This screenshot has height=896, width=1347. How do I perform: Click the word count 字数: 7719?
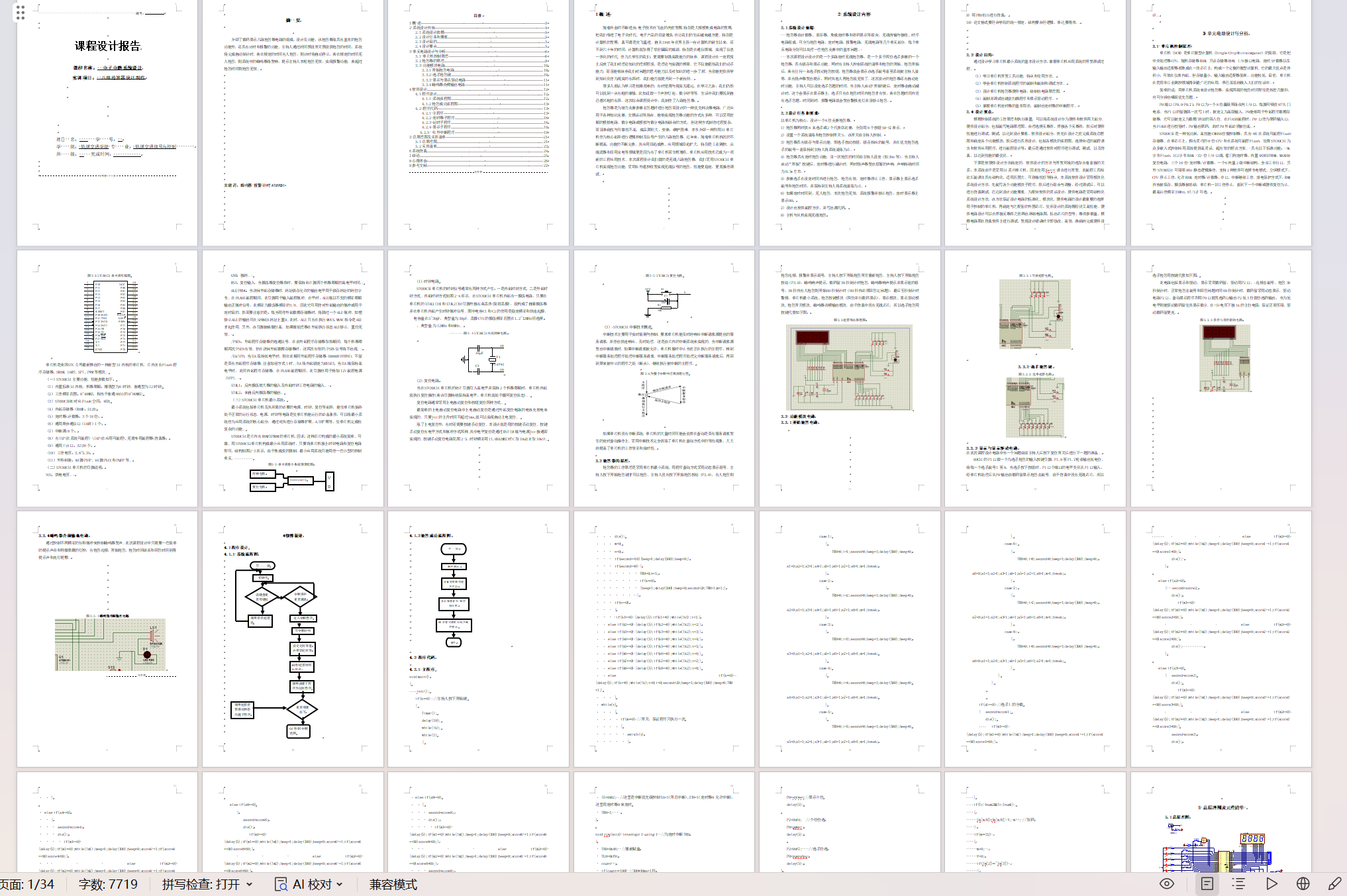coord(108,884)
